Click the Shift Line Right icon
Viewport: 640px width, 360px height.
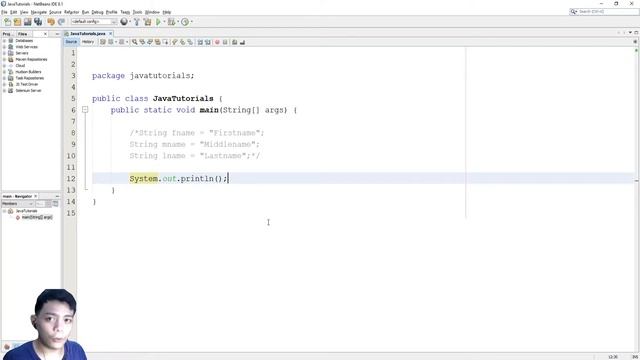208,42
